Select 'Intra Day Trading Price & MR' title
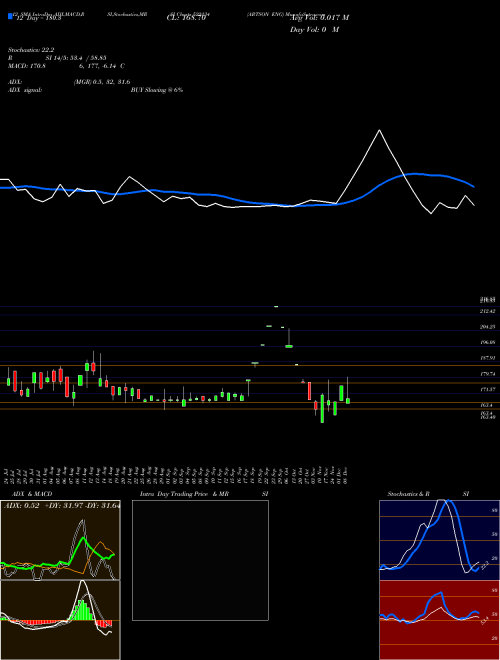Viewport: 500px width, 660px height. (184, 494)
